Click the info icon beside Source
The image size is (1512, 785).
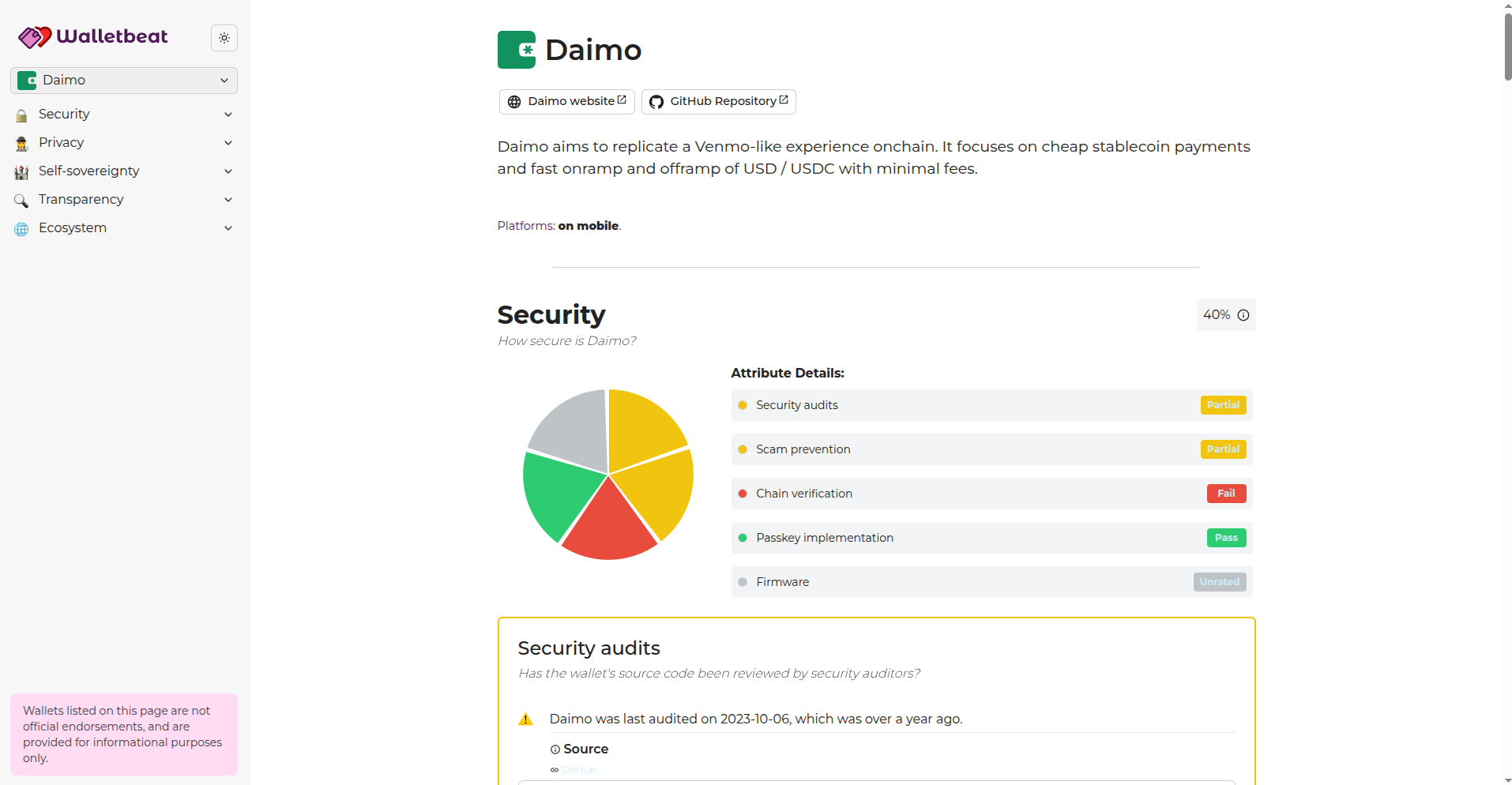point(555,749)
